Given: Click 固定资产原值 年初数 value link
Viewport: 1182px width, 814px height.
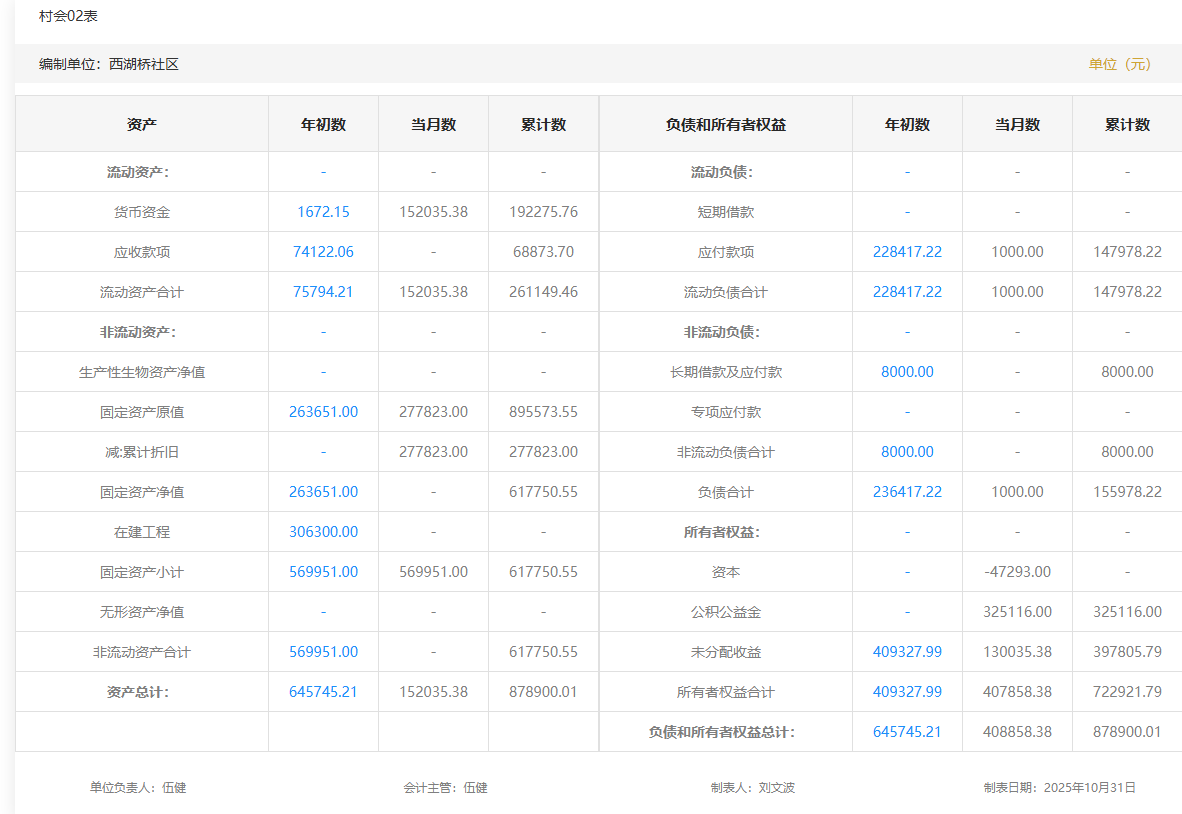Looking at the screenshot, I should [x=323, y=412].
